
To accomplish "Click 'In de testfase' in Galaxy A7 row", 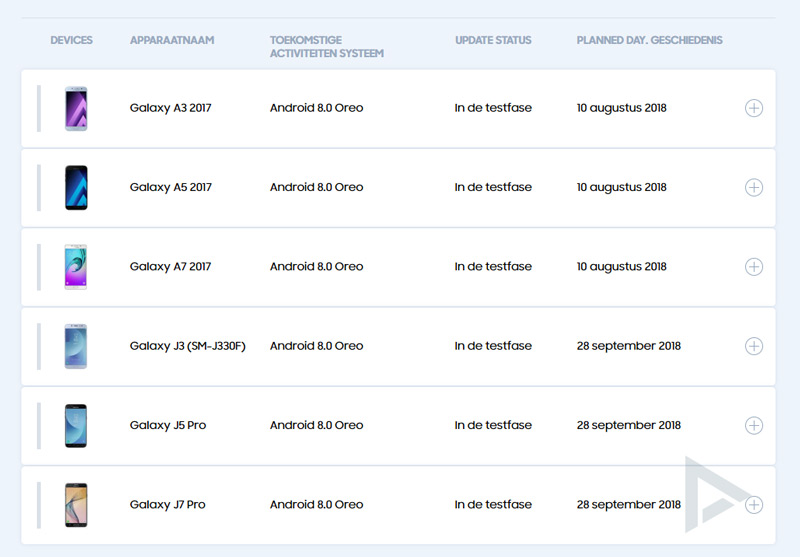I will (493, 267).
